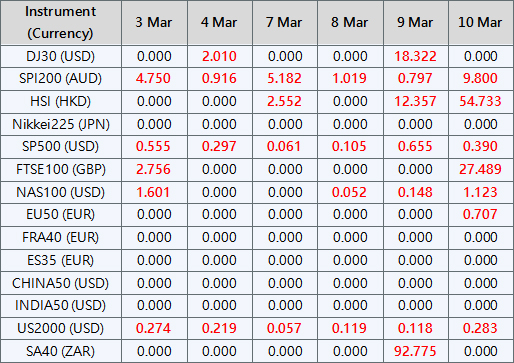Click the 0.707 value for EU50
Viewport: 514px width, 363px height.
point(480,214)
